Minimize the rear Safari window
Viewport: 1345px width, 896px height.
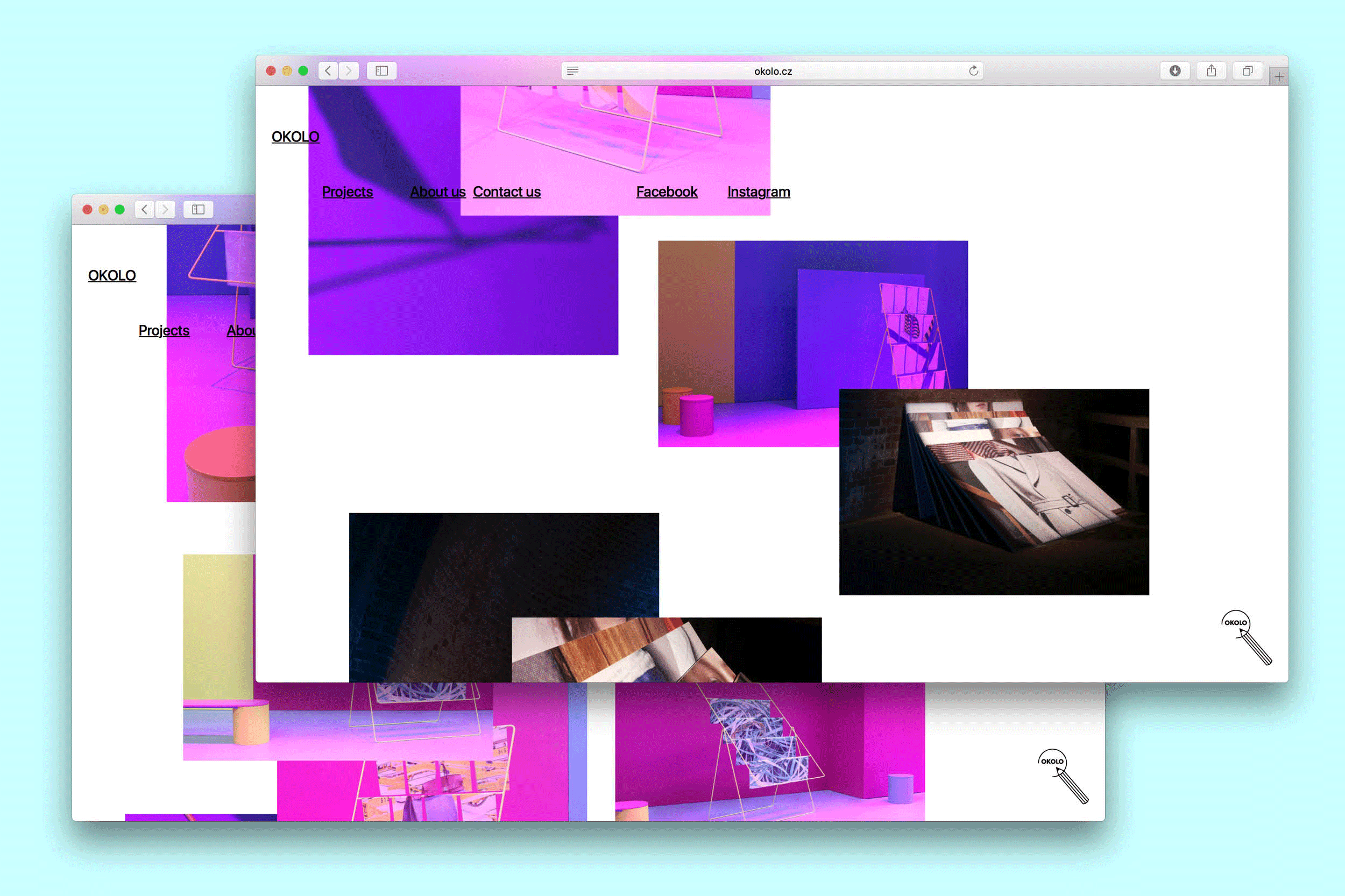(x=103, y=210)
